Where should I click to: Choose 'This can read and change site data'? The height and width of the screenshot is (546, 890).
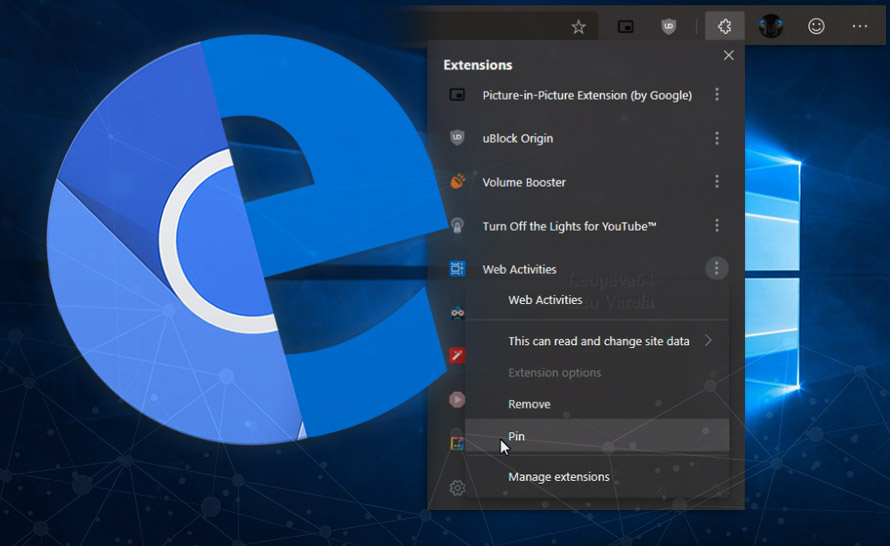597,341
